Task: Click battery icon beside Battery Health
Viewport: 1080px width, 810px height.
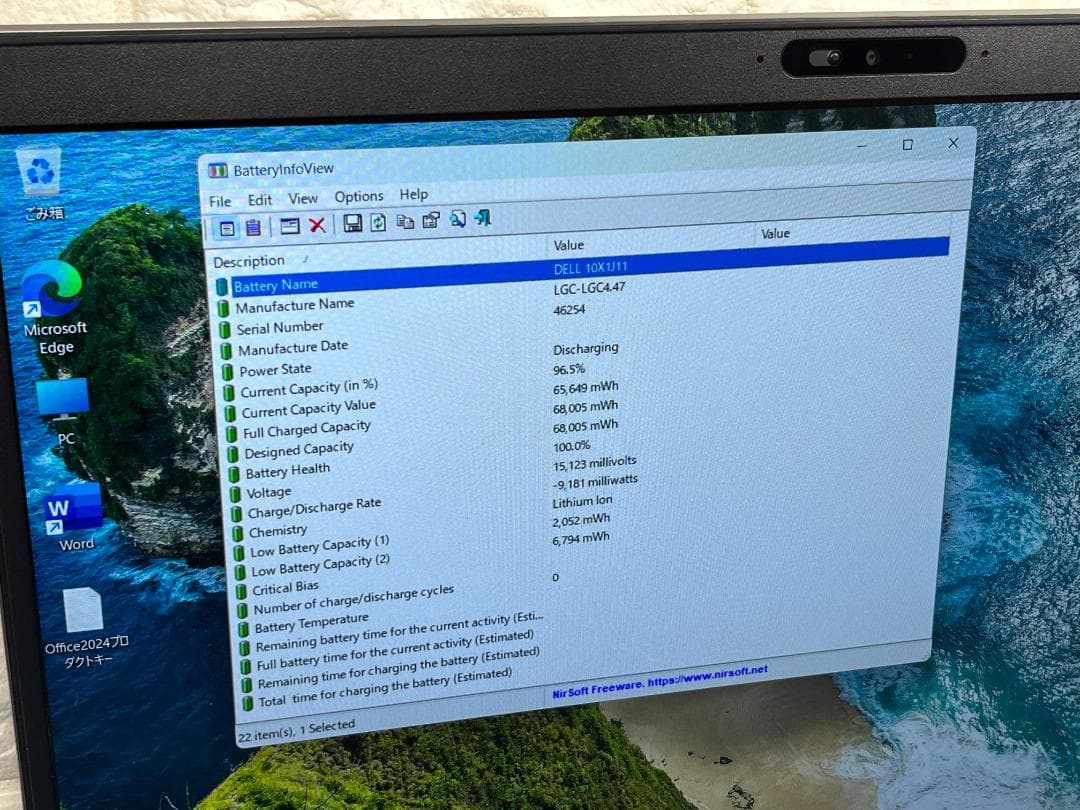Action: (233, 475)
